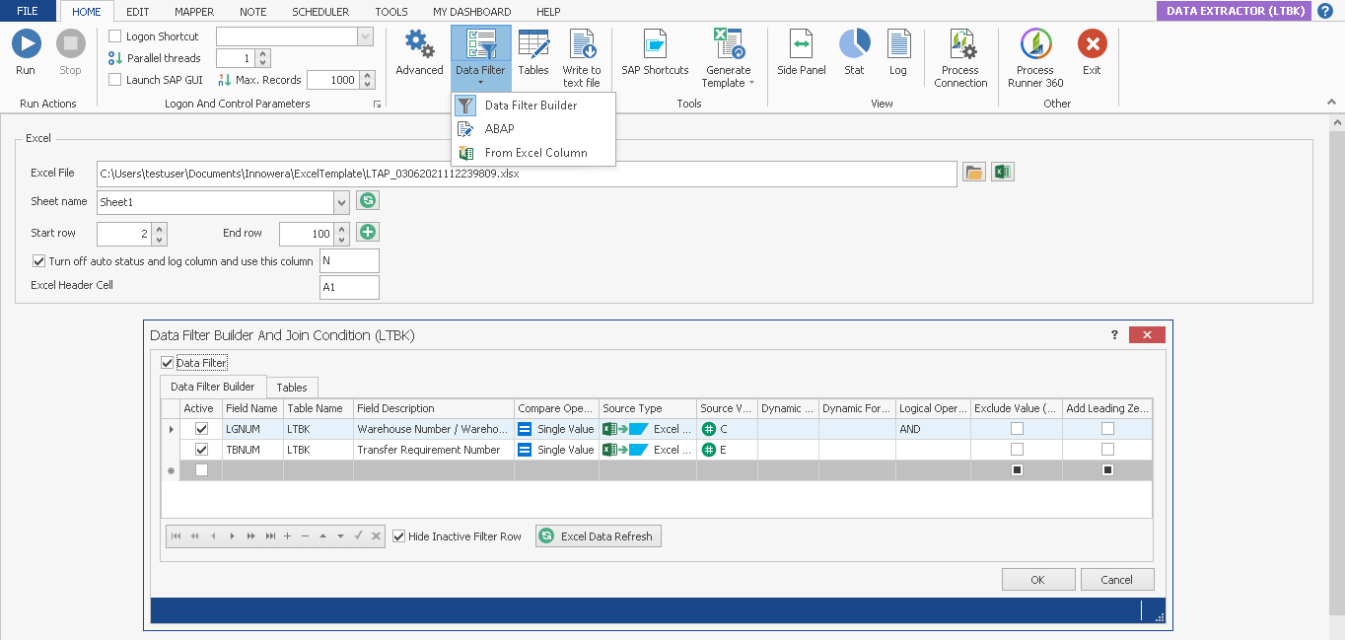Switch to the Tables tab in dialog
The width and height of the screenshot is (1345, 640).
point(292,387)
